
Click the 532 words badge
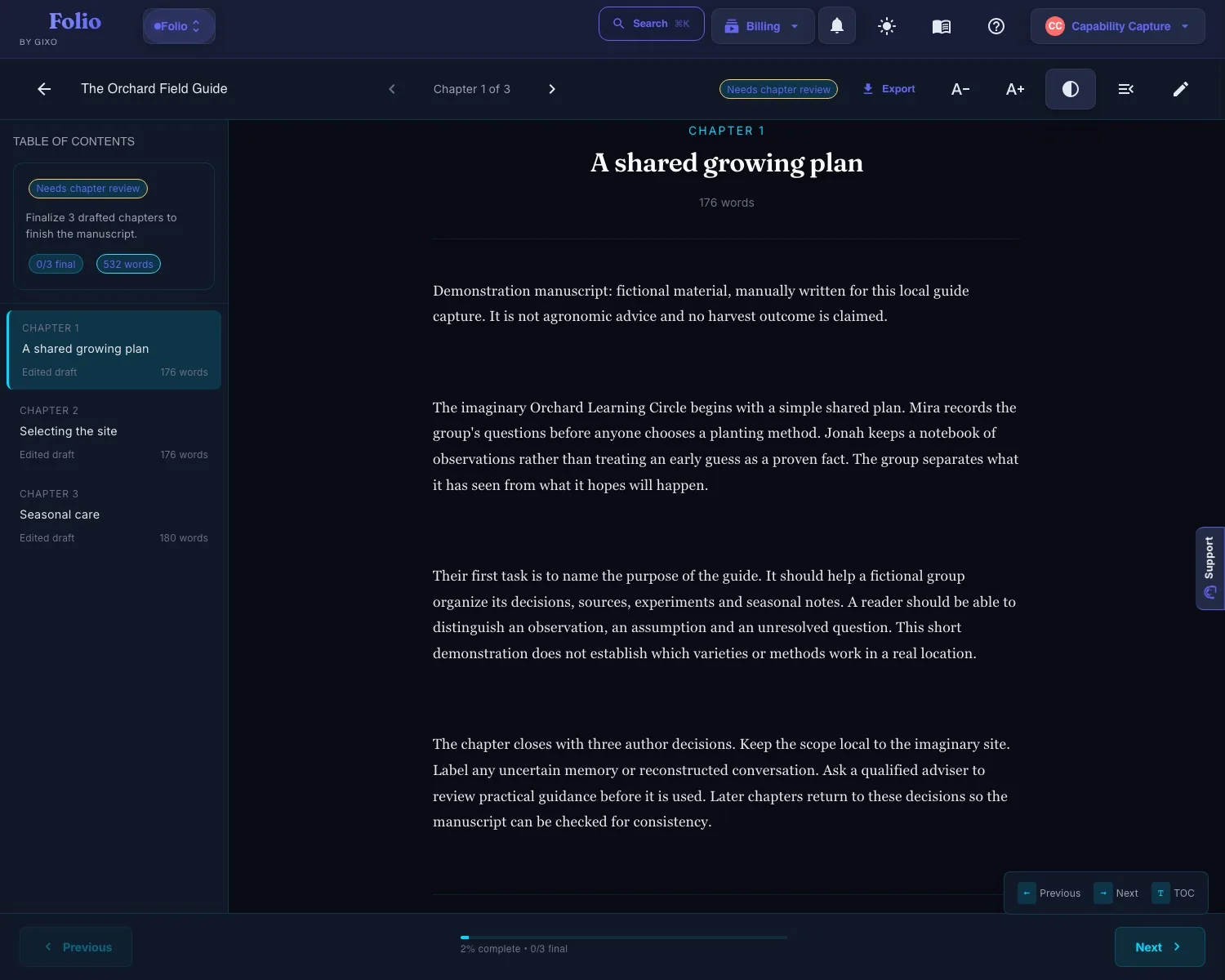[128, 265]
